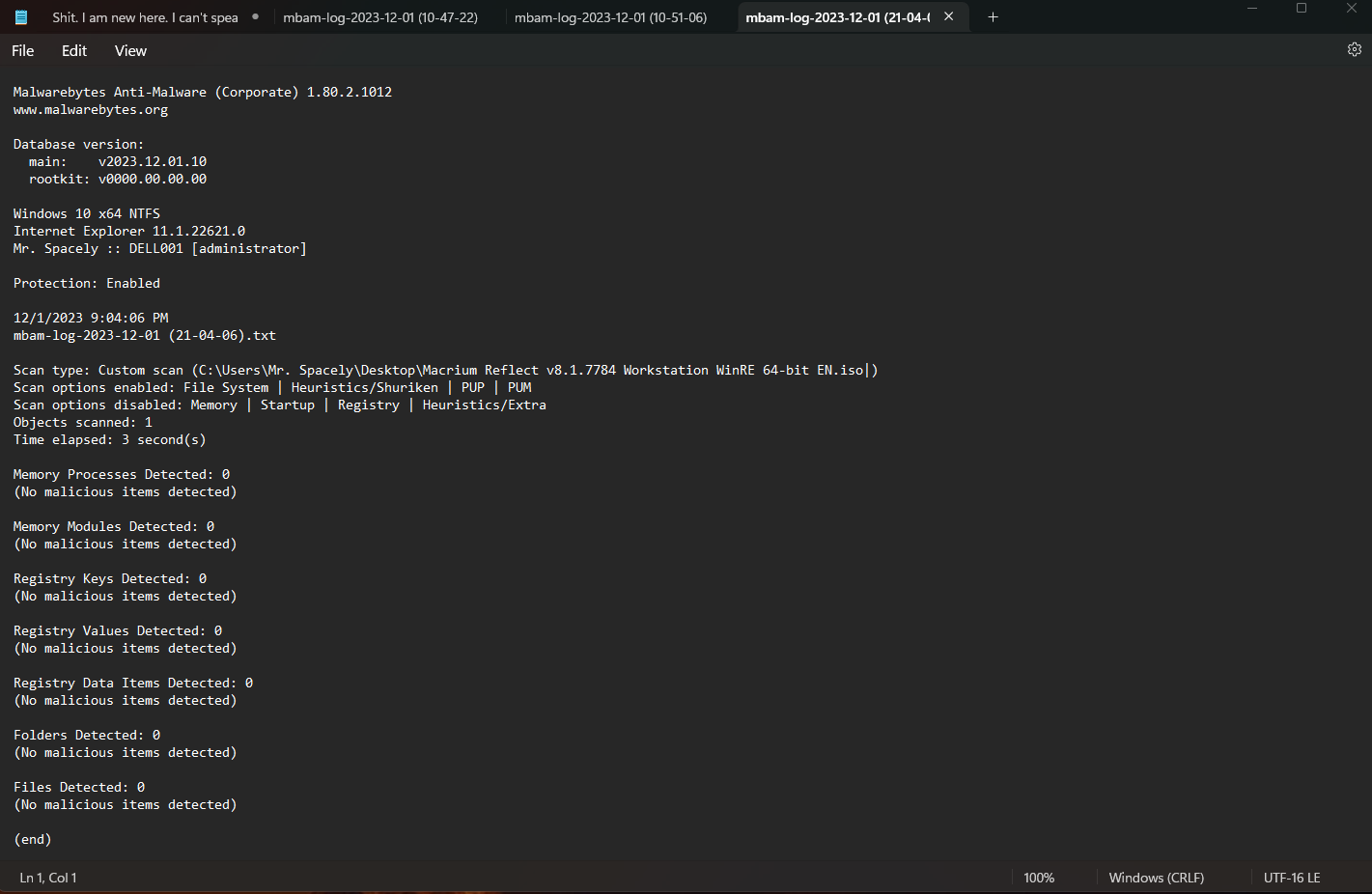Click the Windows 10 x64 NTFS line
The image size is (1372, 894).
pyautogui.click(x=87, y=214)
